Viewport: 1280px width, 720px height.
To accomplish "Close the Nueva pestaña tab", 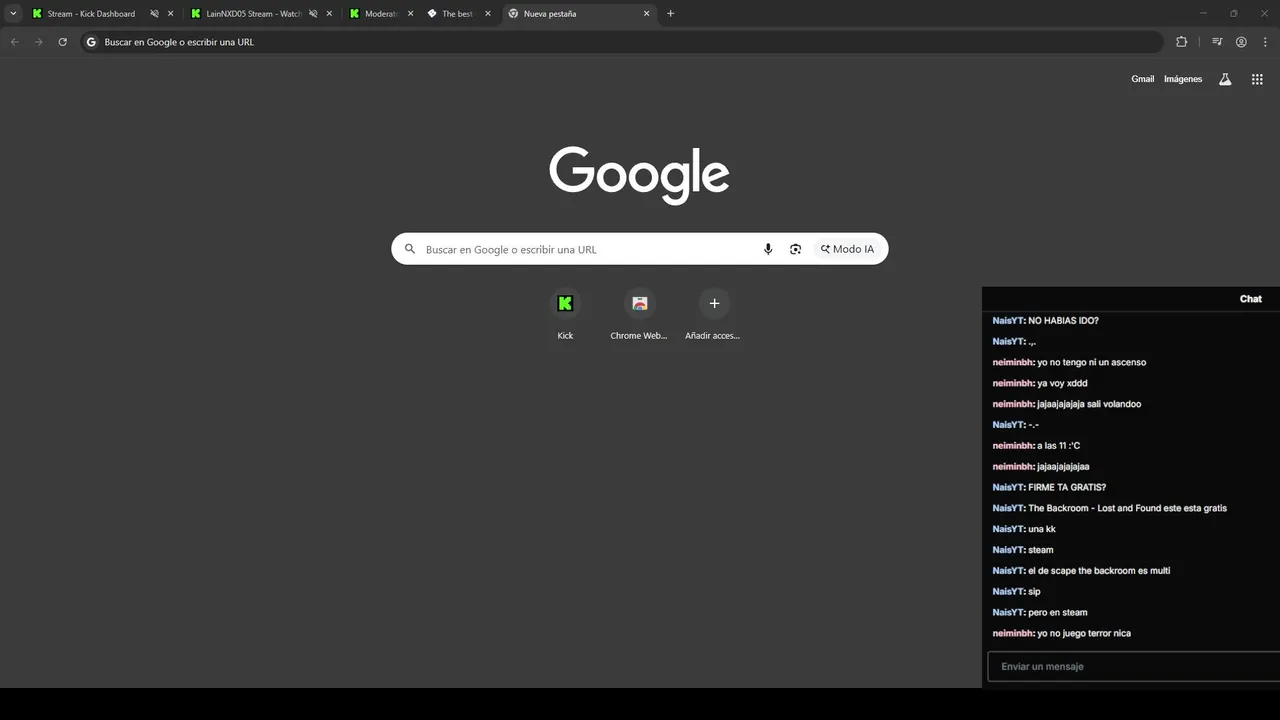I will click(x=647, y=14).
